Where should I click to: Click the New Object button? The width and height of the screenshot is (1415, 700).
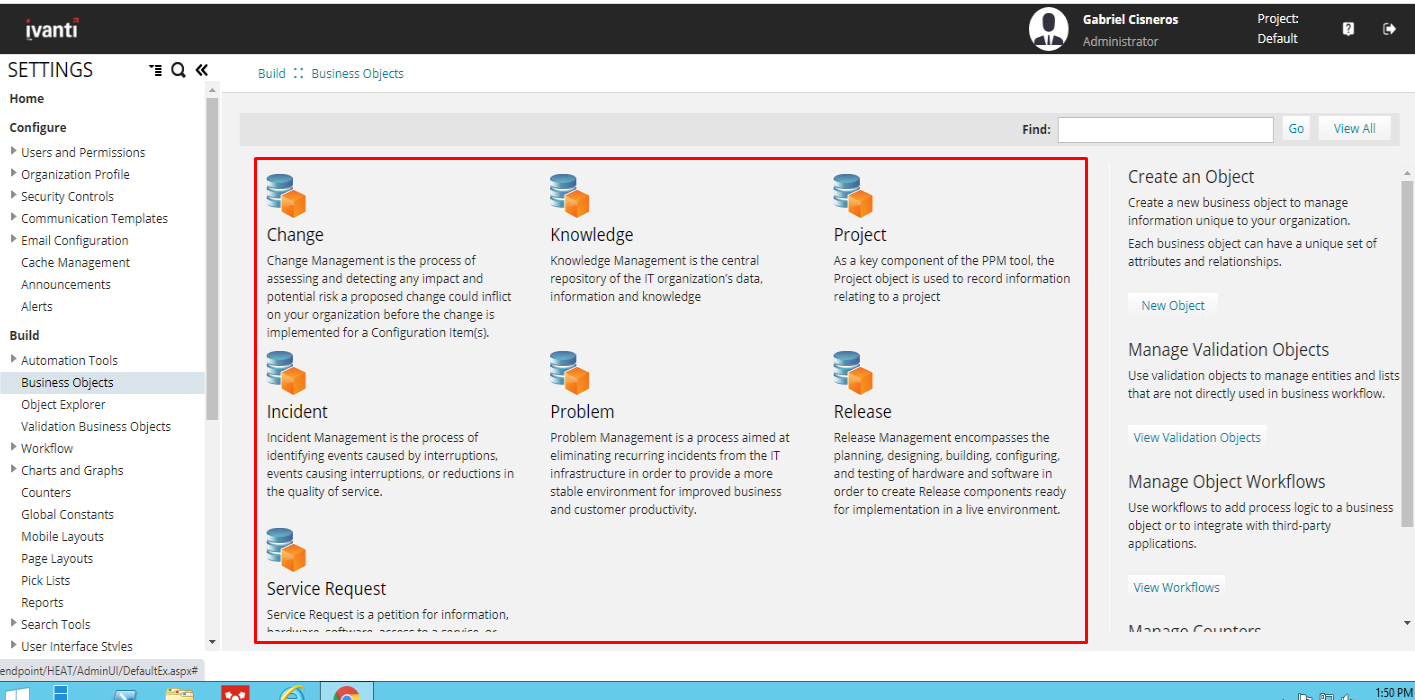(1173, 306)
